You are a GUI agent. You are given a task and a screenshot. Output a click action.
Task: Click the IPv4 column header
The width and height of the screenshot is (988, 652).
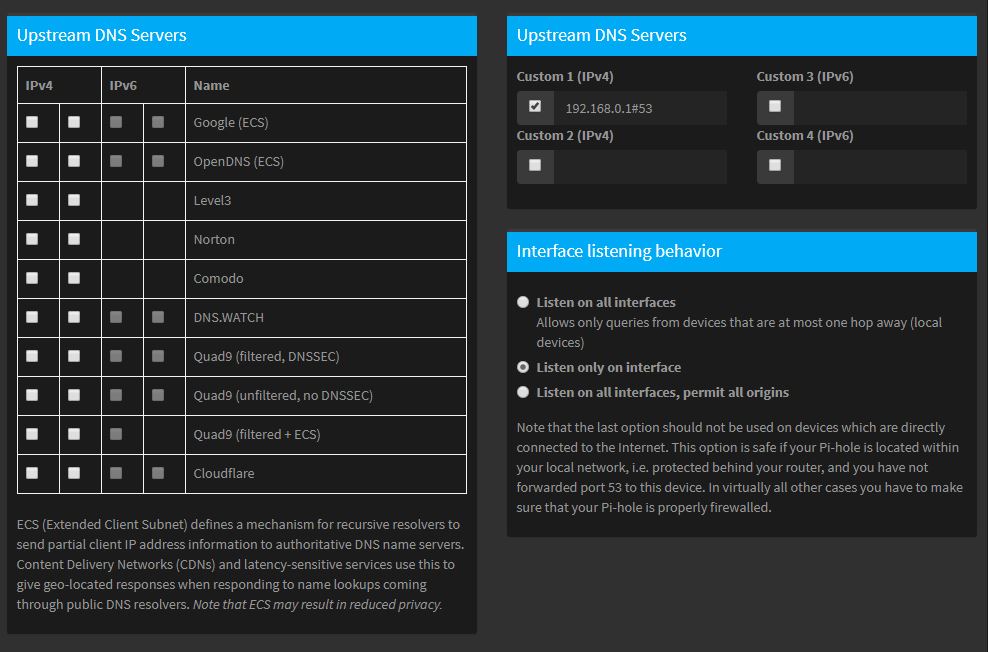(x=59, y=85)
